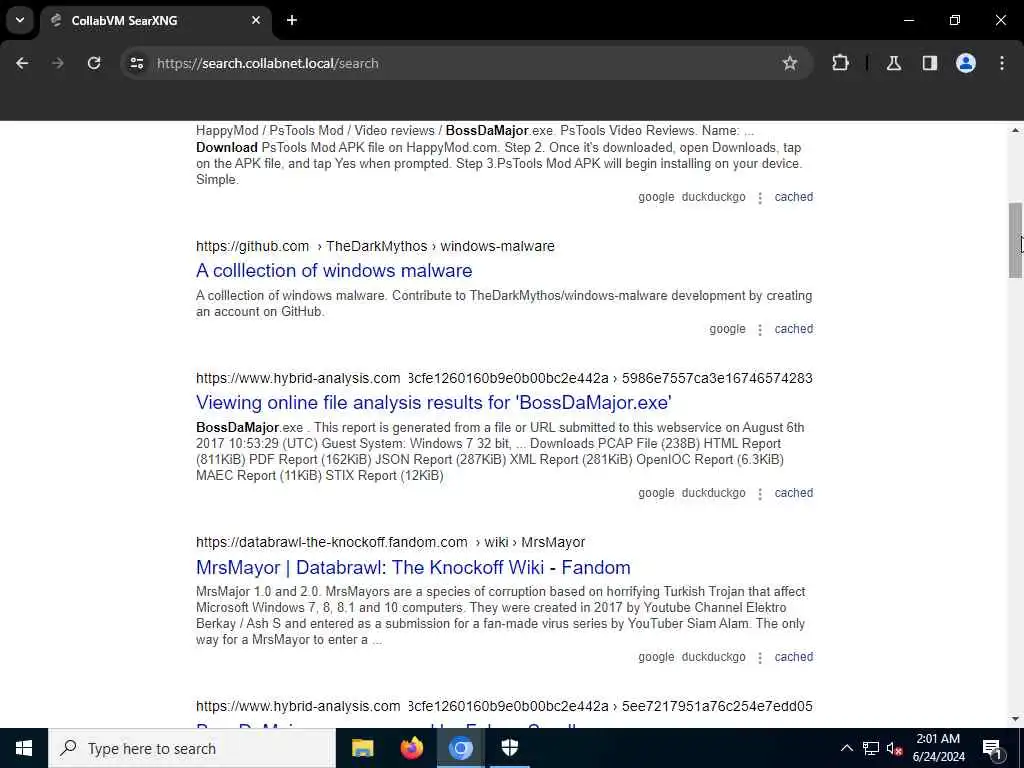Viewport: 1024px width, 768px height.
Task: Click google engine label under HappyMod result
Action: point(656,197)
